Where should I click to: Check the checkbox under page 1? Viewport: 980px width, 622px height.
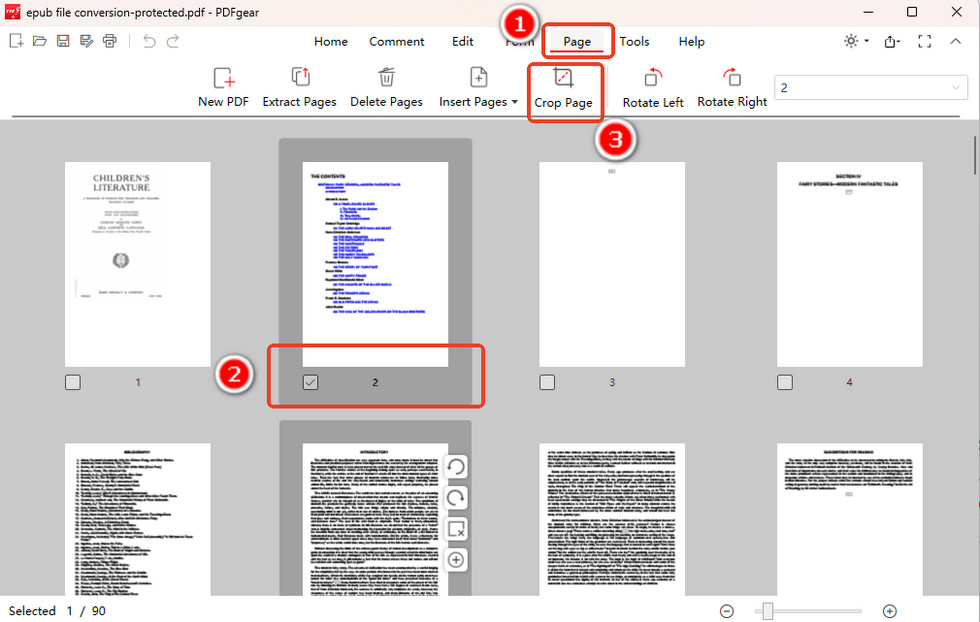(x=73, y=381)
